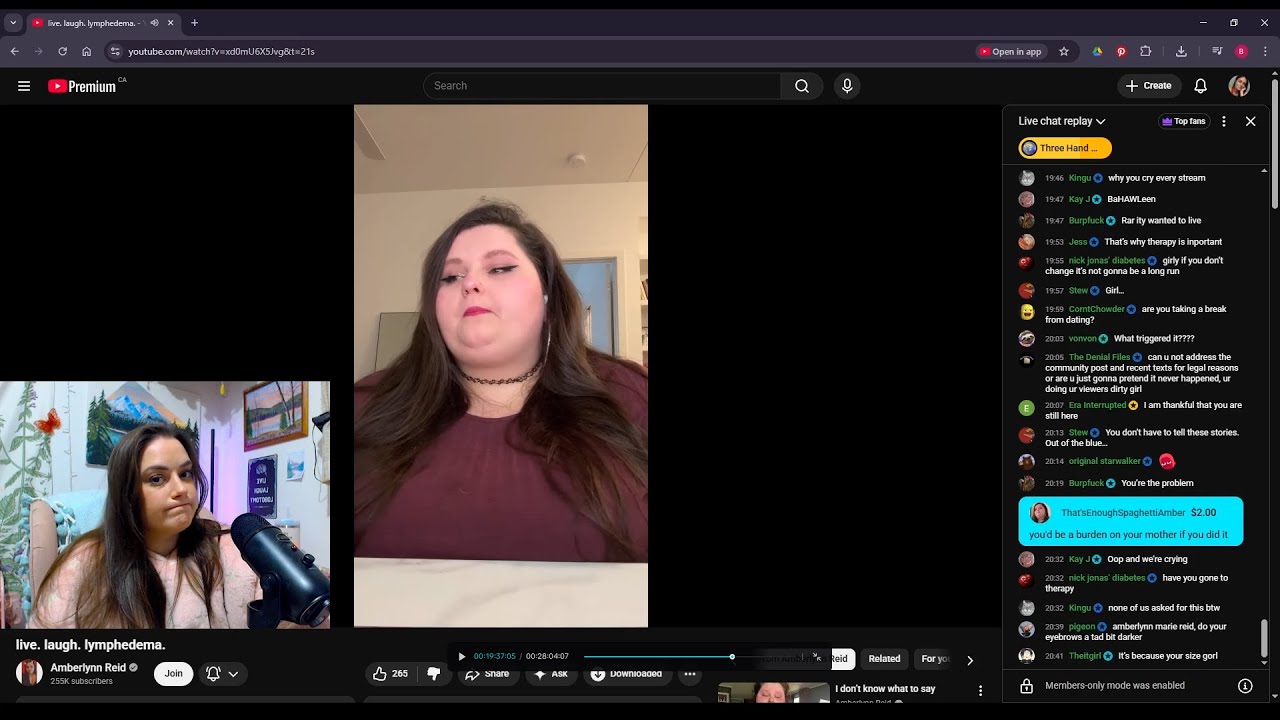Select the For you chip
Screen dimensions: 1280x720
[934, 659]
